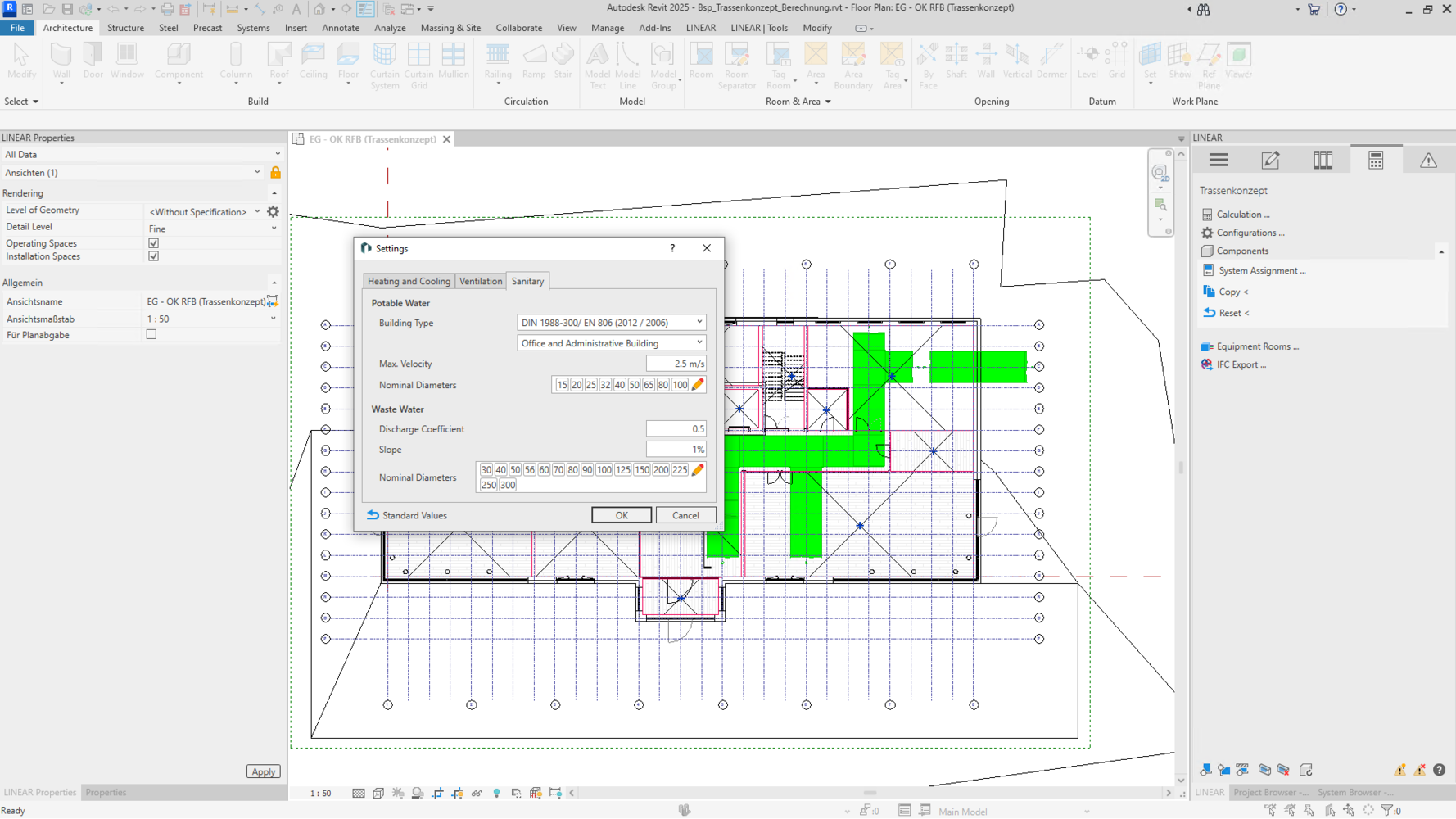Click OK in the Settings dialog
1456x819 pixels.
pyautogui.click(x=622, y=515)
